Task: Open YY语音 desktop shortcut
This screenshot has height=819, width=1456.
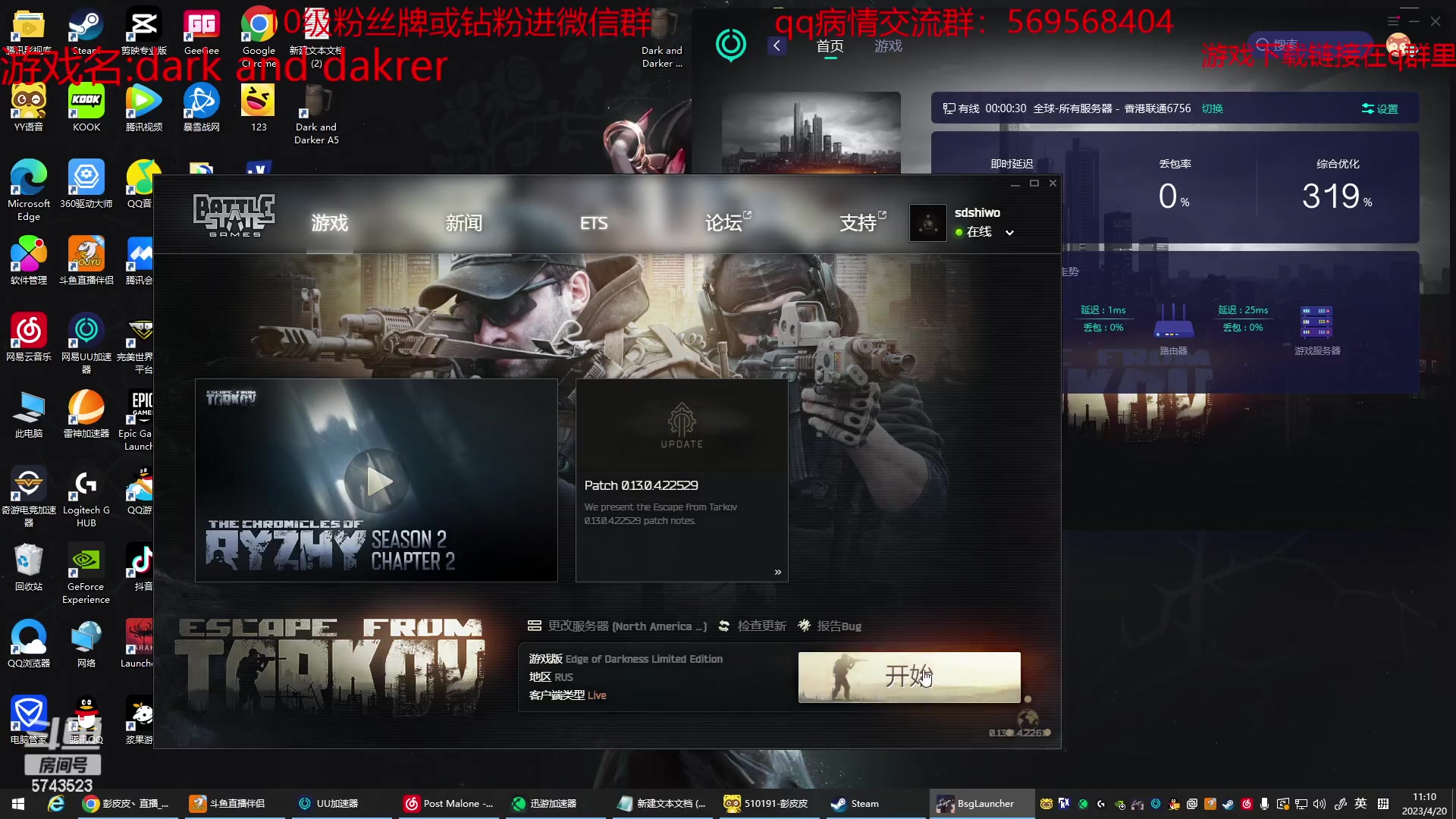Action: click(x=29, y=108)
